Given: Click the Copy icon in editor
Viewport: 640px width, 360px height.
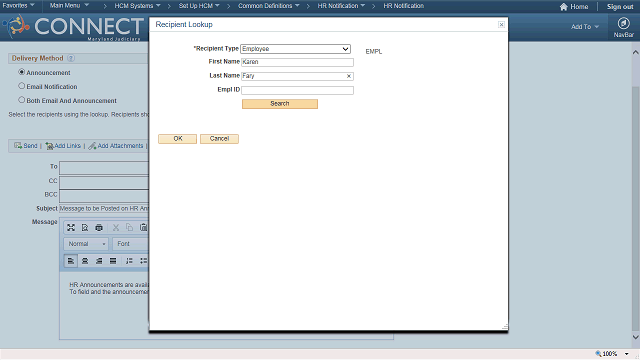Looking at the screenshot, I should 129,228.
